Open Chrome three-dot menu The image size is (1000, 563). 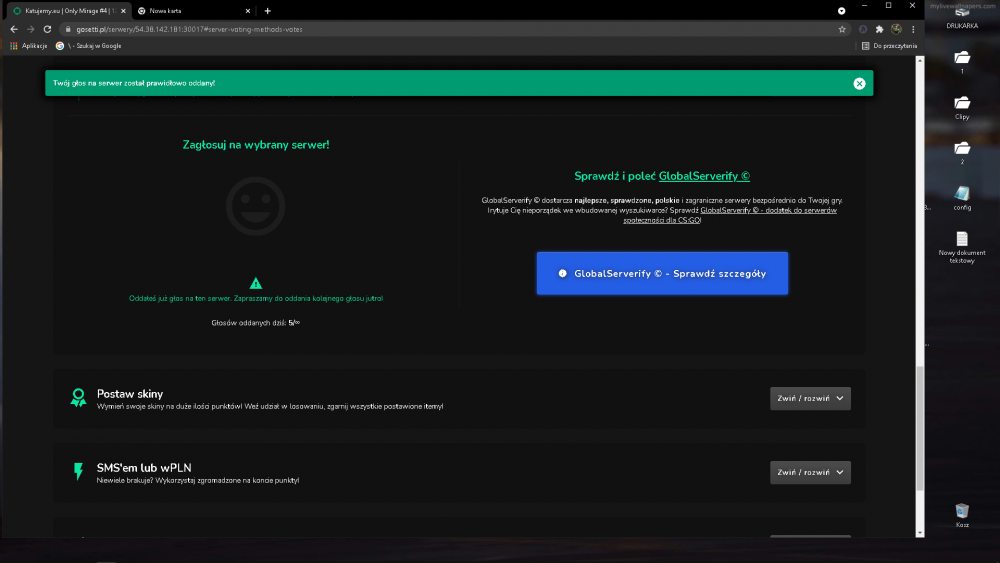point(913,29)
